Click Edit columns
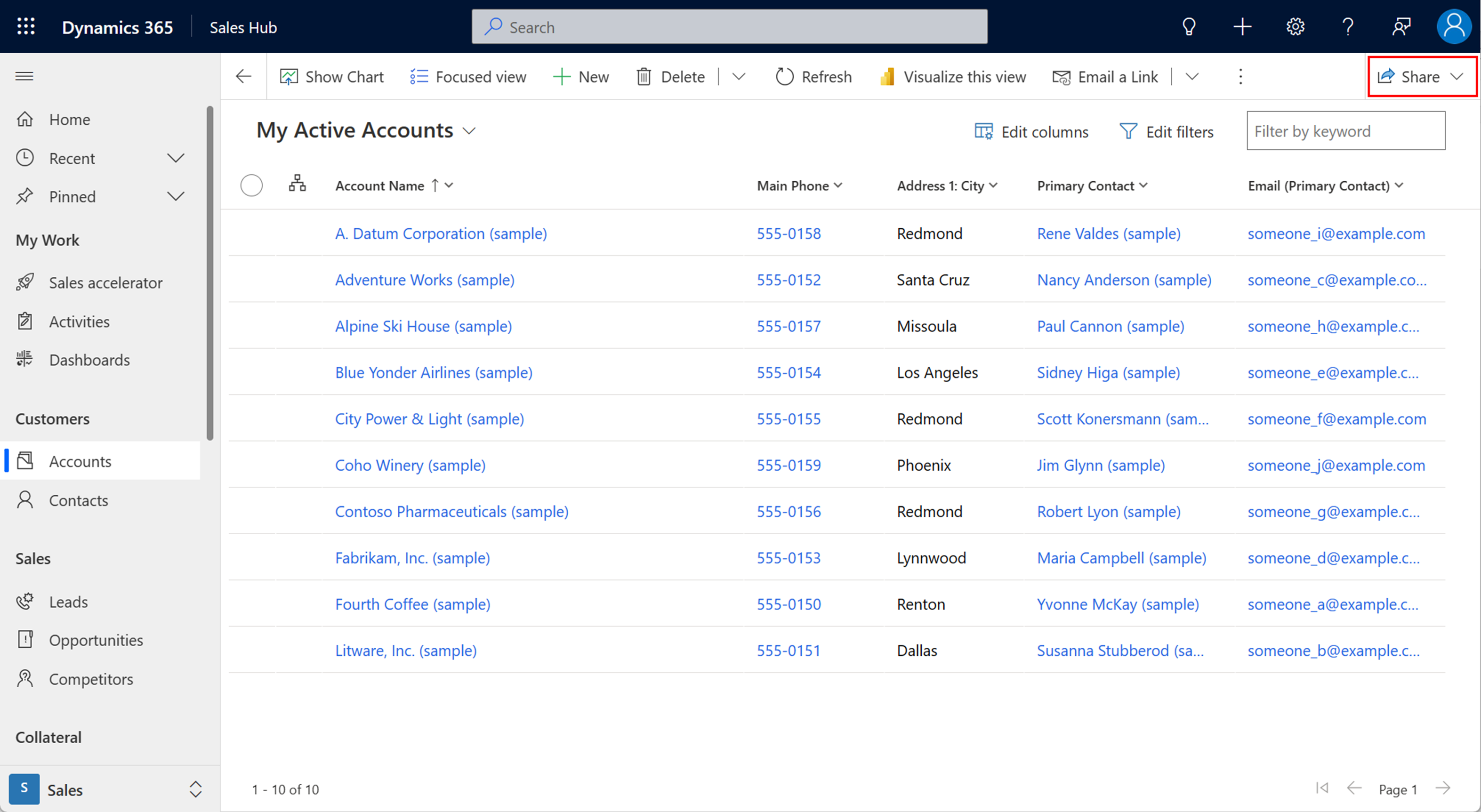Viewport: 1481px width, 812px height. coord(1031,132)
